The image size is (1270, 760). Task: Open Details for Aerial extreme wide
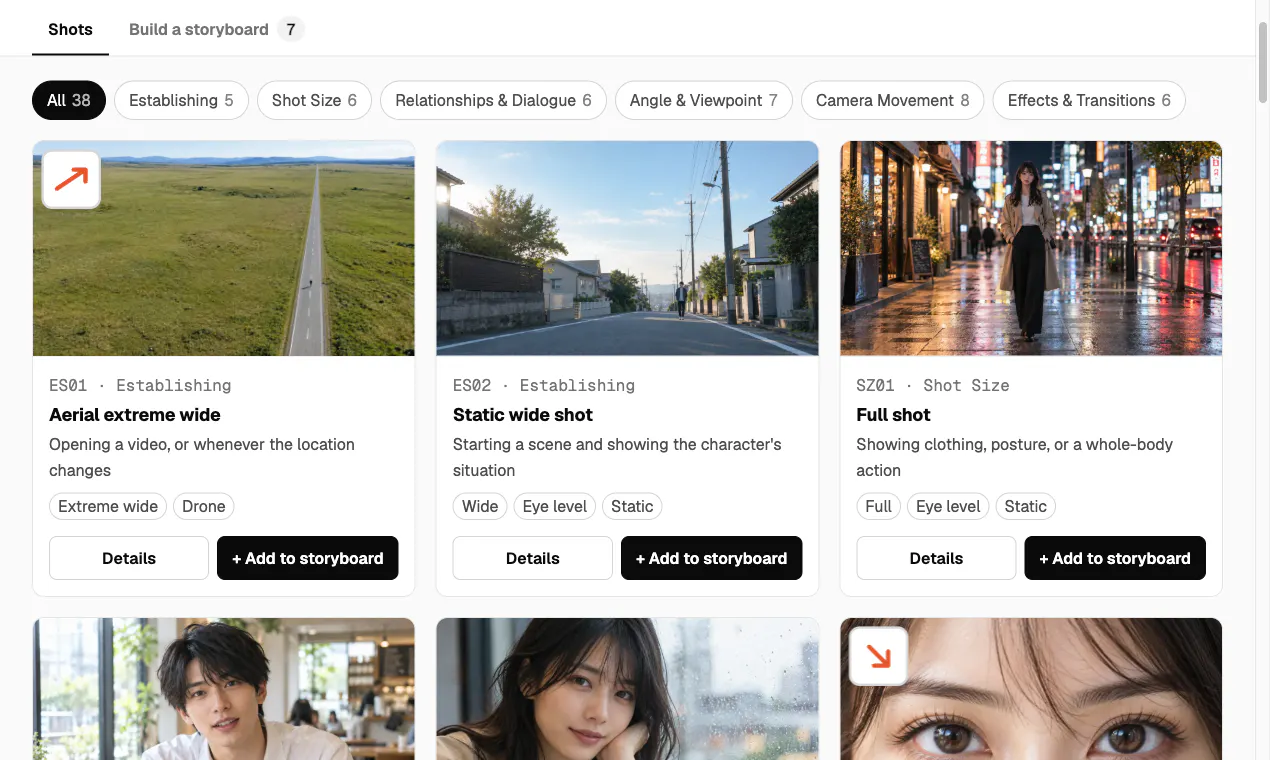(129, 558)
